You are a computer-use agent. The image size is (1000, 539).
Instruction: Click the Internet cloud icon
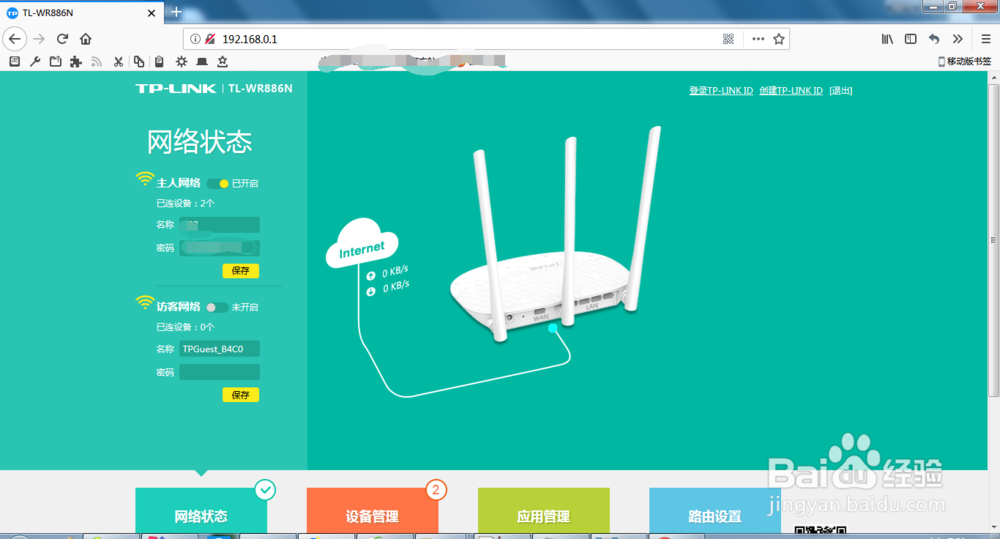pyautogui.click(x=362, y=244)
